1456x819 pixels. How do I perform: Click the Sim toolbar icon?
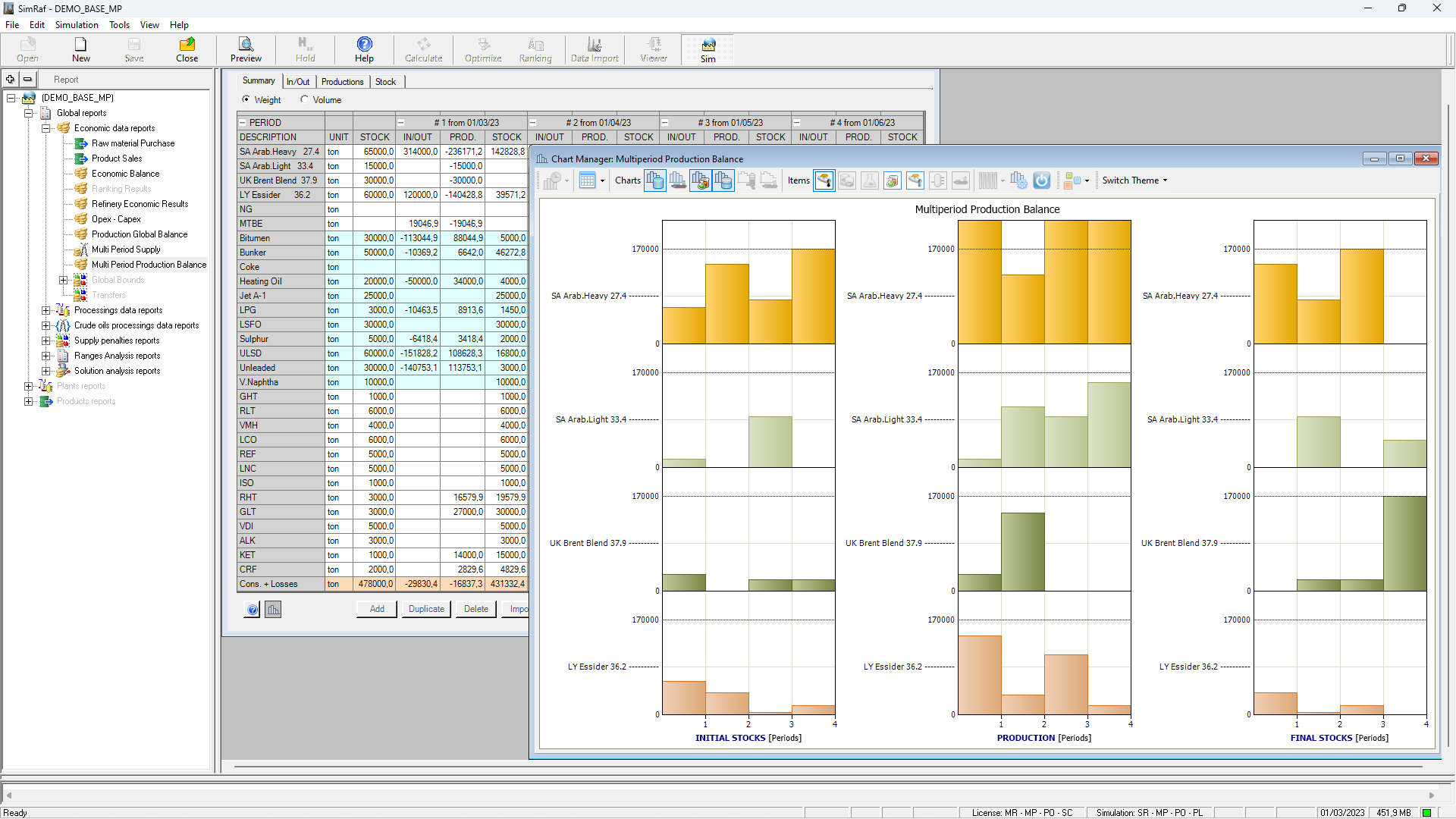pyautogui.click(x=708, y=49)
